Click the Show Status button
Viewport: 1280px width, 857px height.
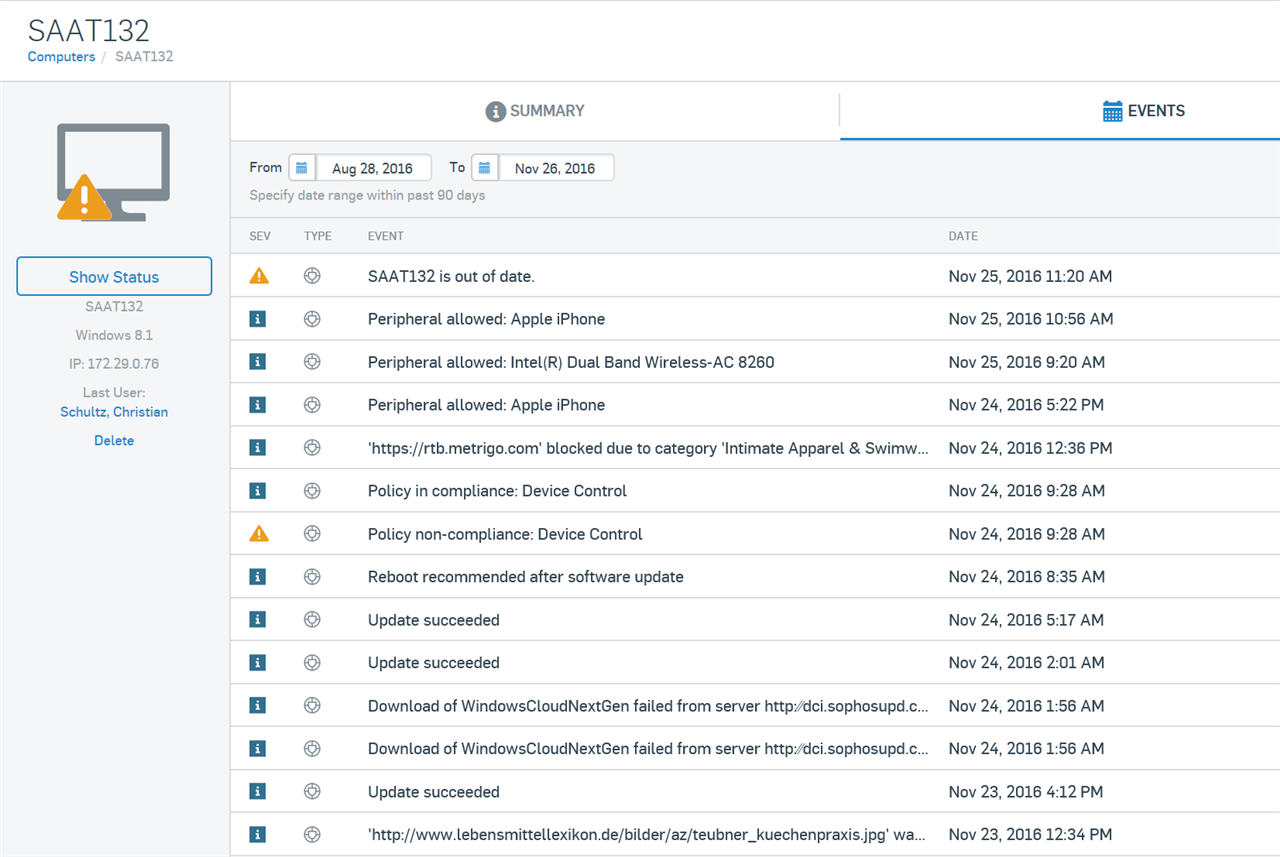114,277
